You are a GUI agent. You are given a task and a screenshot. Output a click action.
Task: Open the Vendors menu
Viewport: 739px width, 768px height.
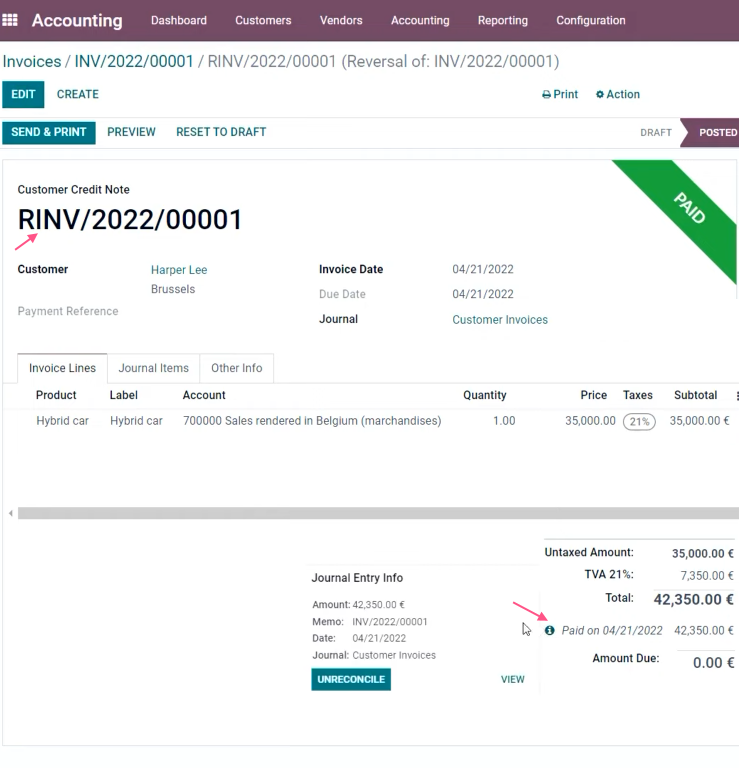pyautogui.click(x=341, y=21)
